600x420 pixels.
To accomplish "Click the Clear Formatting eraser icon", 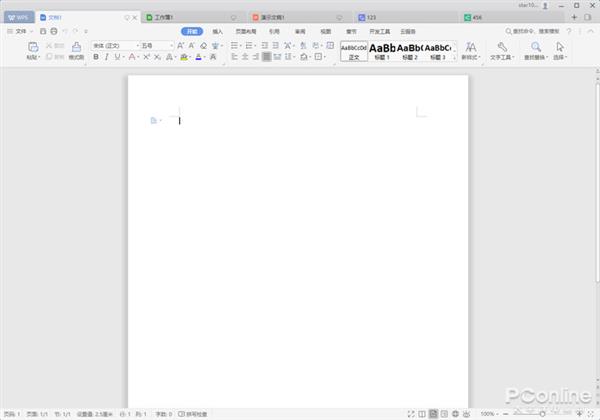I will [204, 46].
